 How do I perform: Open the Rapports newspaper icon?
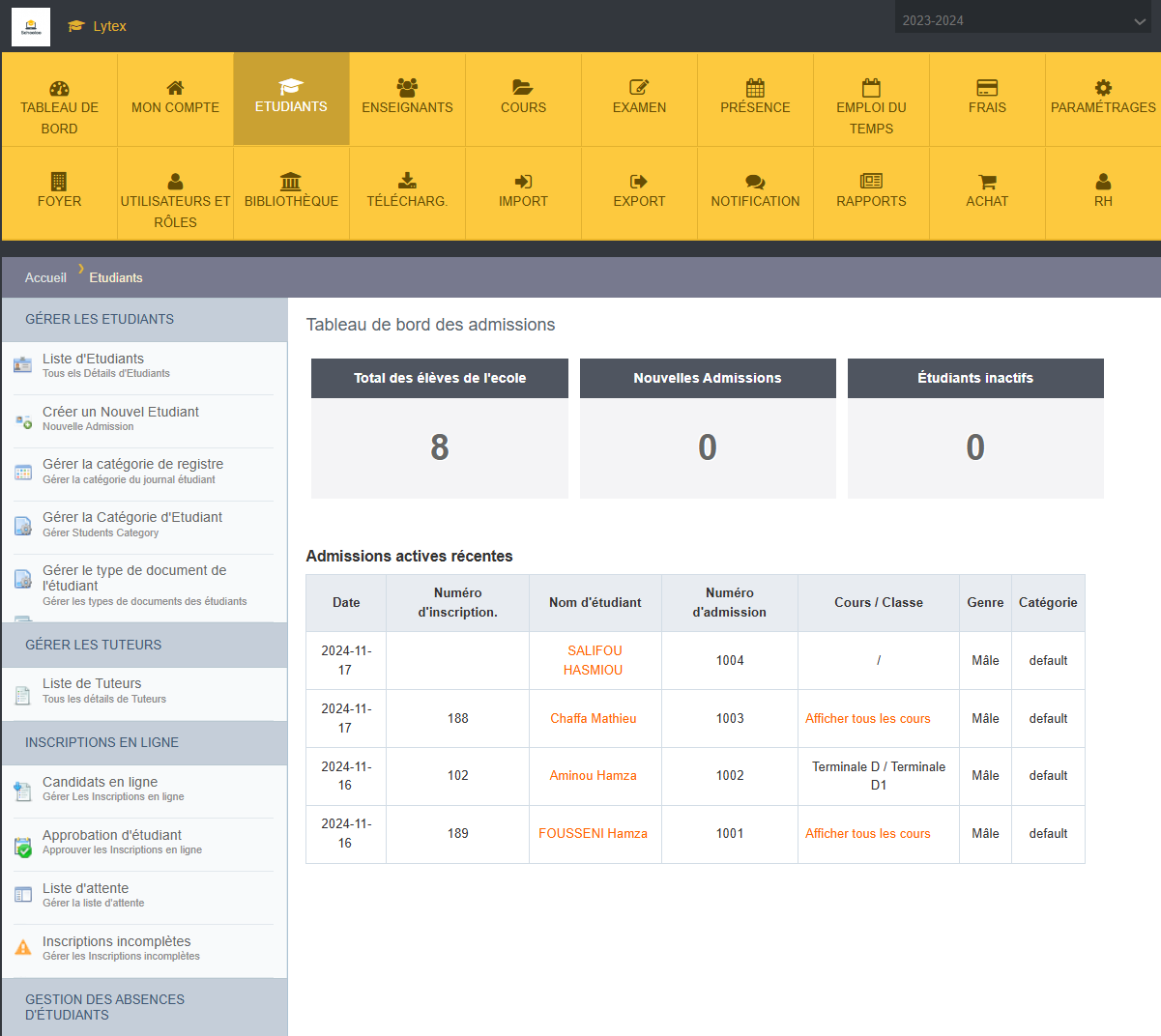coord(871,181)
